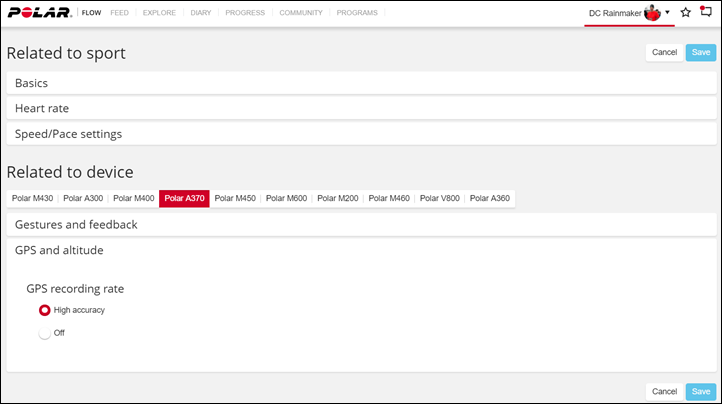Image resolution: width=722 pixels, height=404 pixels.
Task: Open the favorites star icon
Action: 685,13
